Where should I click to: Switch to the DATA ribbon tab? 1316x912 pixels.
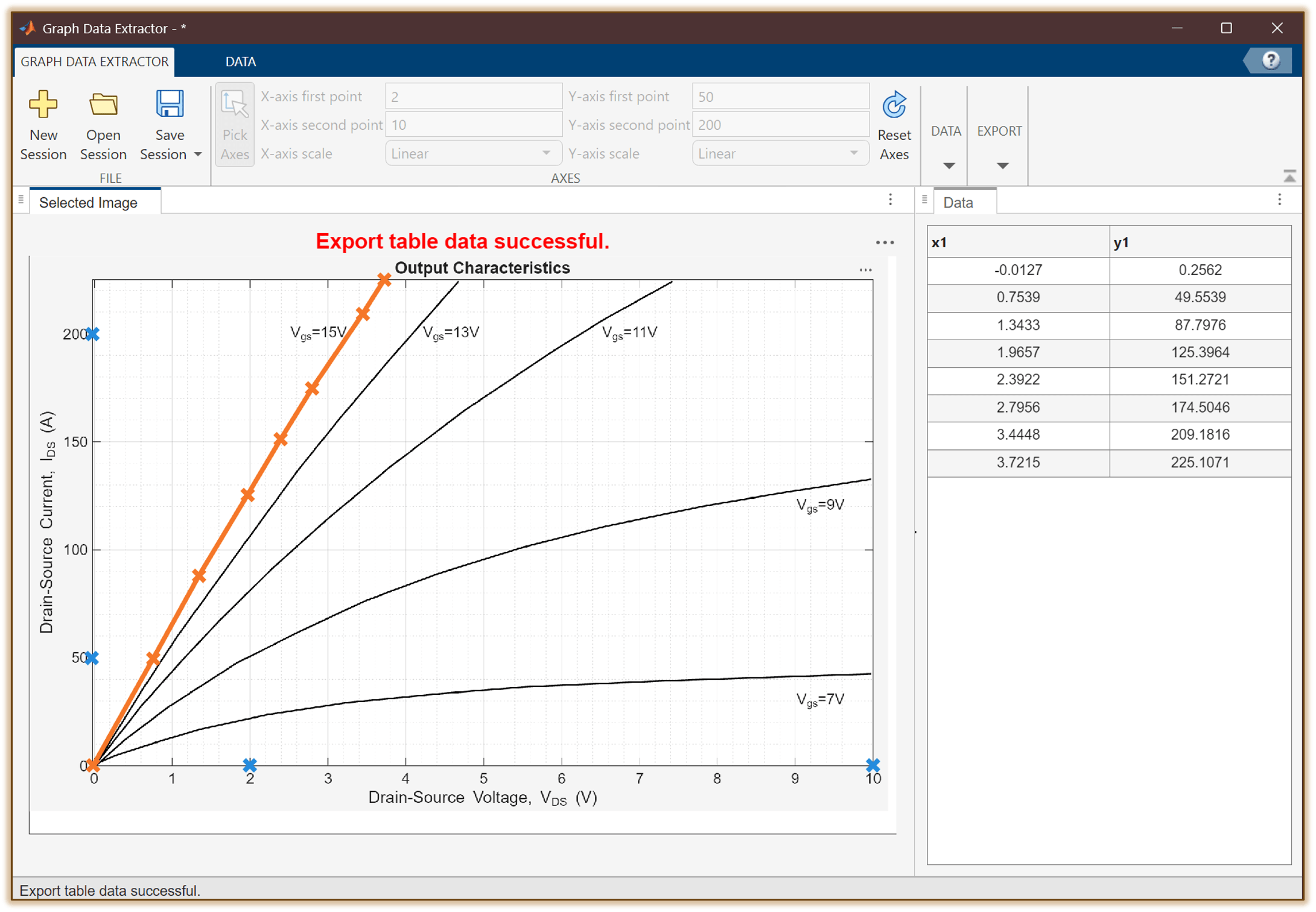[x=240, y=62]
